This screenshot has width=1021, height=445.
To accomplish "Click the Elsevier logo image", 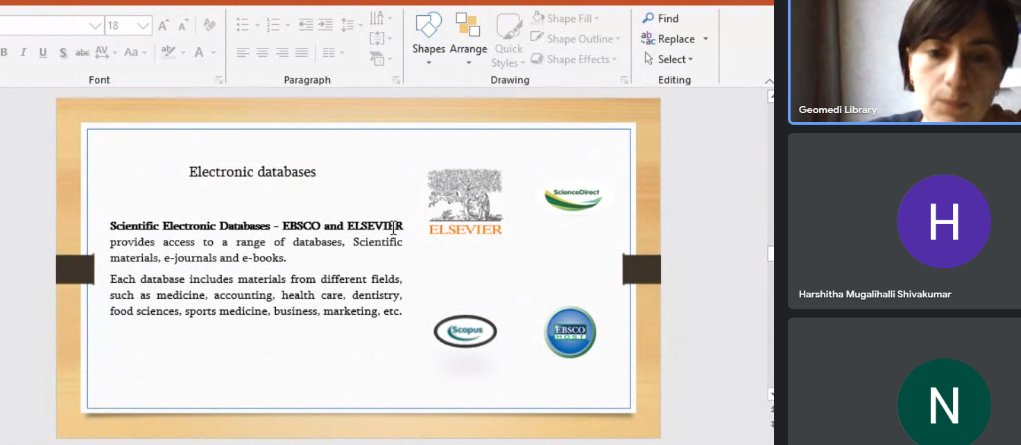I will [x=465, y=201].
